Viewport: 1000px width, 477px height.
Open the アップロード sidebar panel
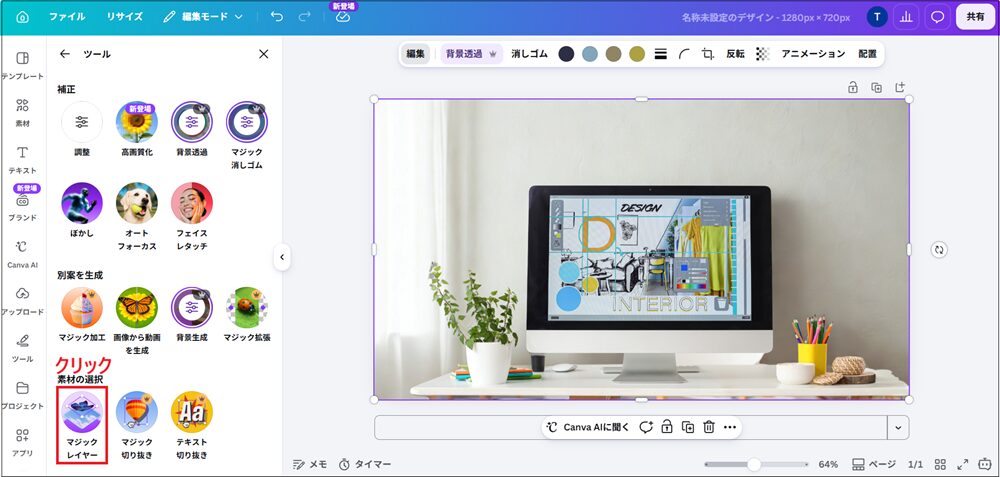click(x=22, y=300)
